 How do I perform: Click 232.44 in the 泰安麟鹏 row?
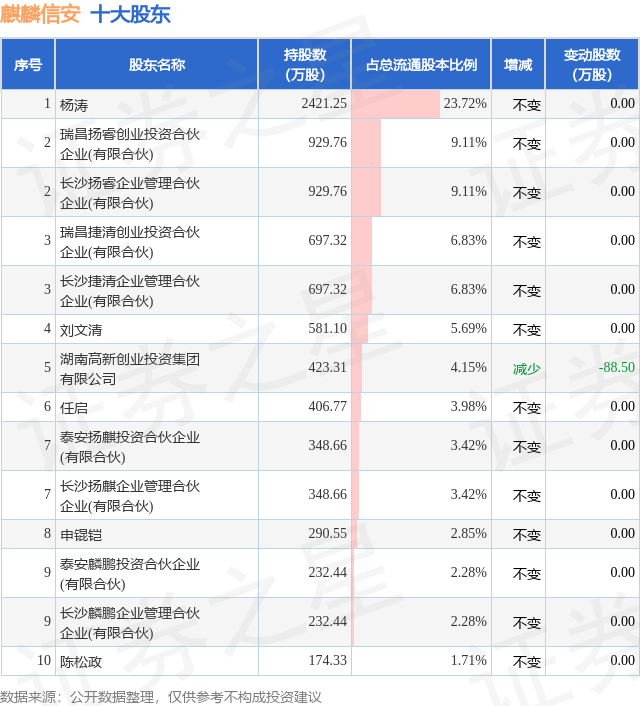[327, 572]
